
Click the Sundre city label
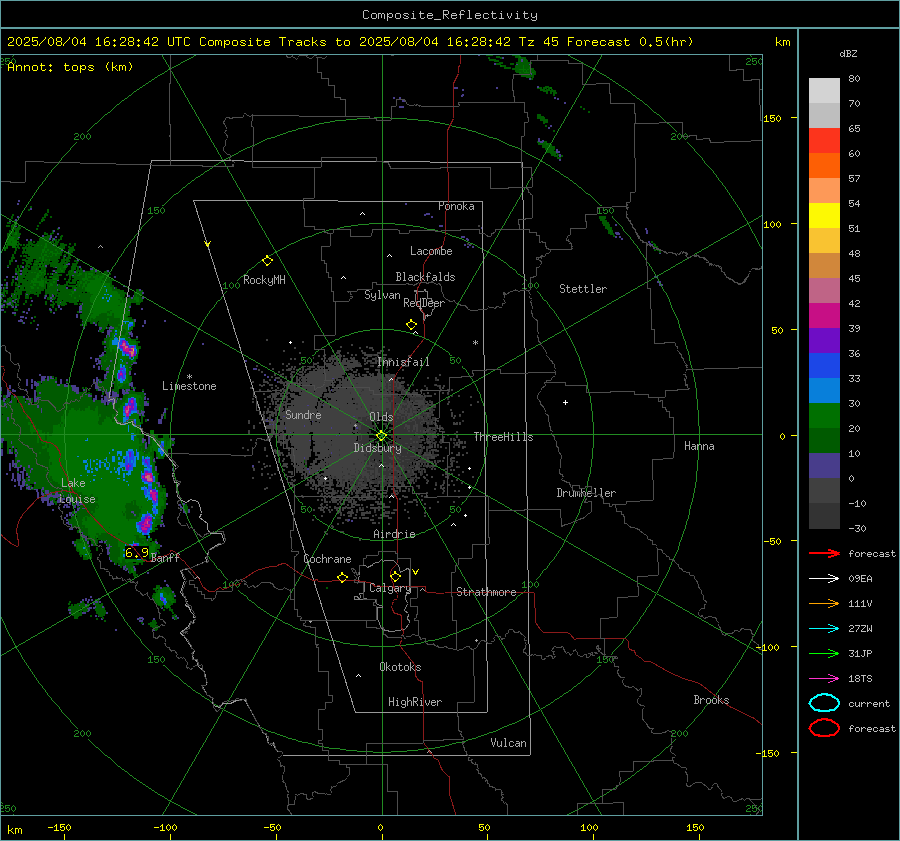(303, 415)
